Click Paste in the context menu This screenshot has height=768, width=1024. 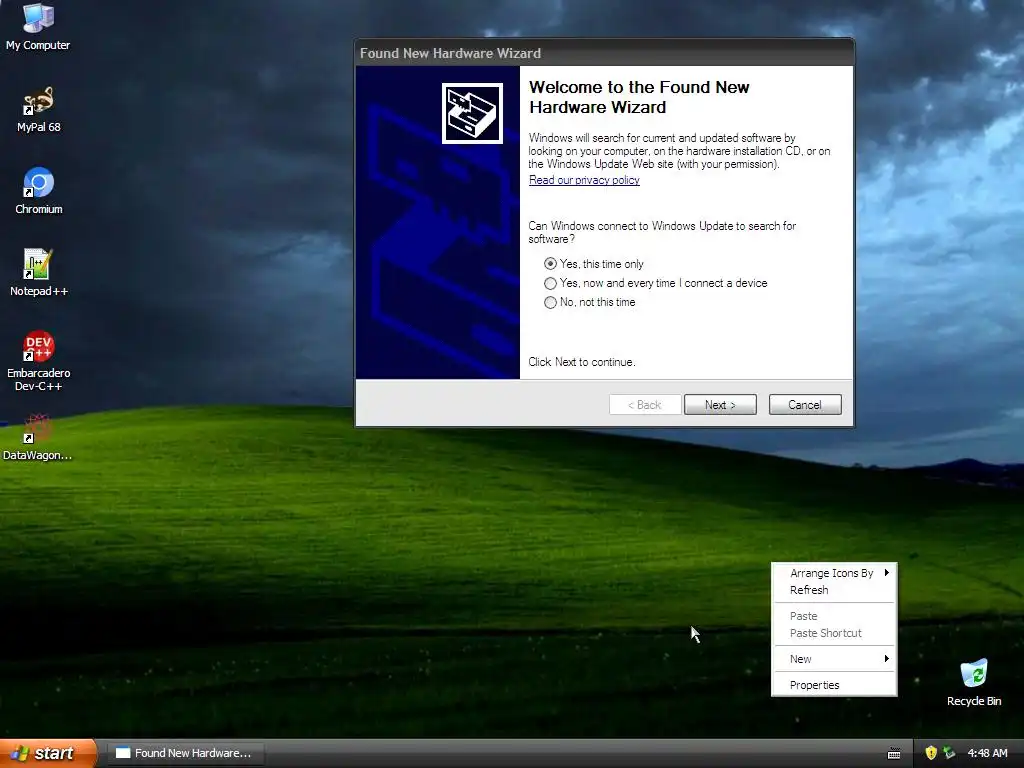click(834, 616)
